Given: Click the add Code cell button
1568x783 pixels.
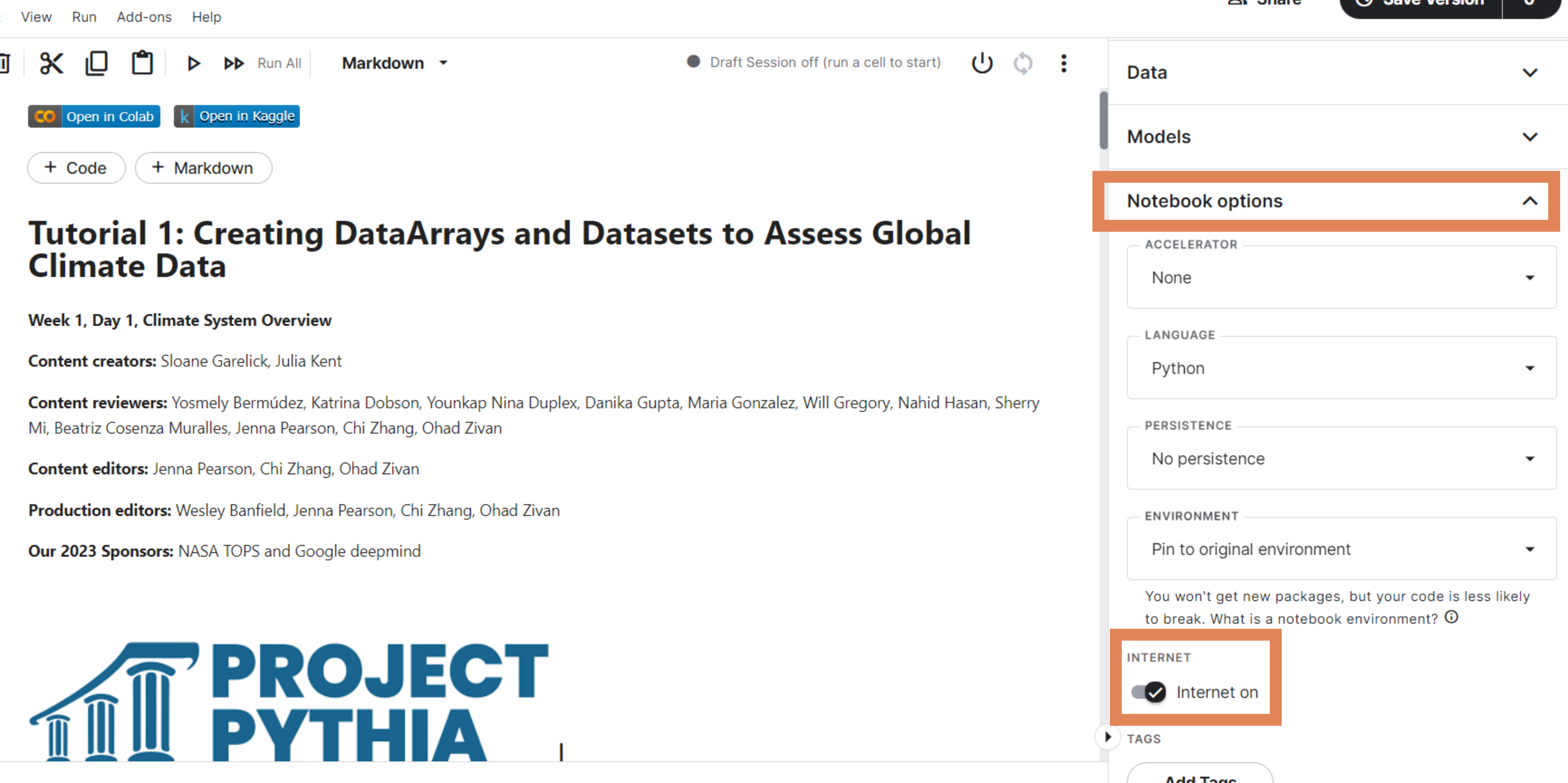Looking at the screenshot, I should (x=76, y=168).
